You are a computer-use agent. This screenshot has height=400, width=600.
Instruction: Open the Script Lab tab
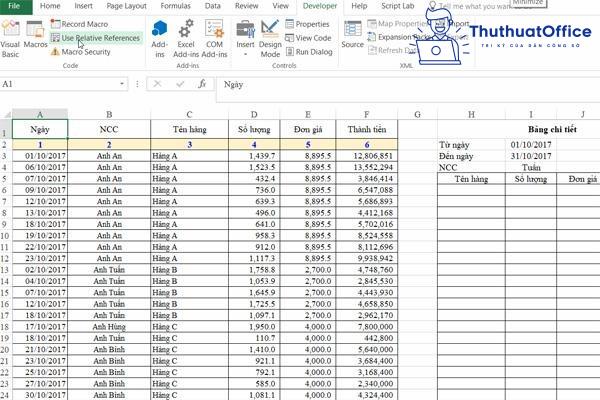(x=398, y=6)
